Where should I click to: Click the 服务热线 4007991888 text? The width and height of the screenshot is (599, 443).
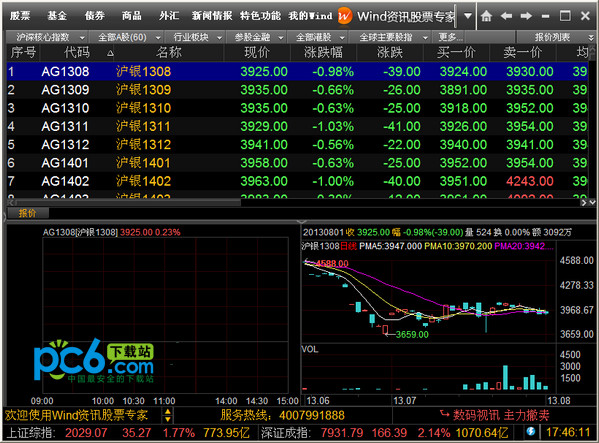point(282,415)
